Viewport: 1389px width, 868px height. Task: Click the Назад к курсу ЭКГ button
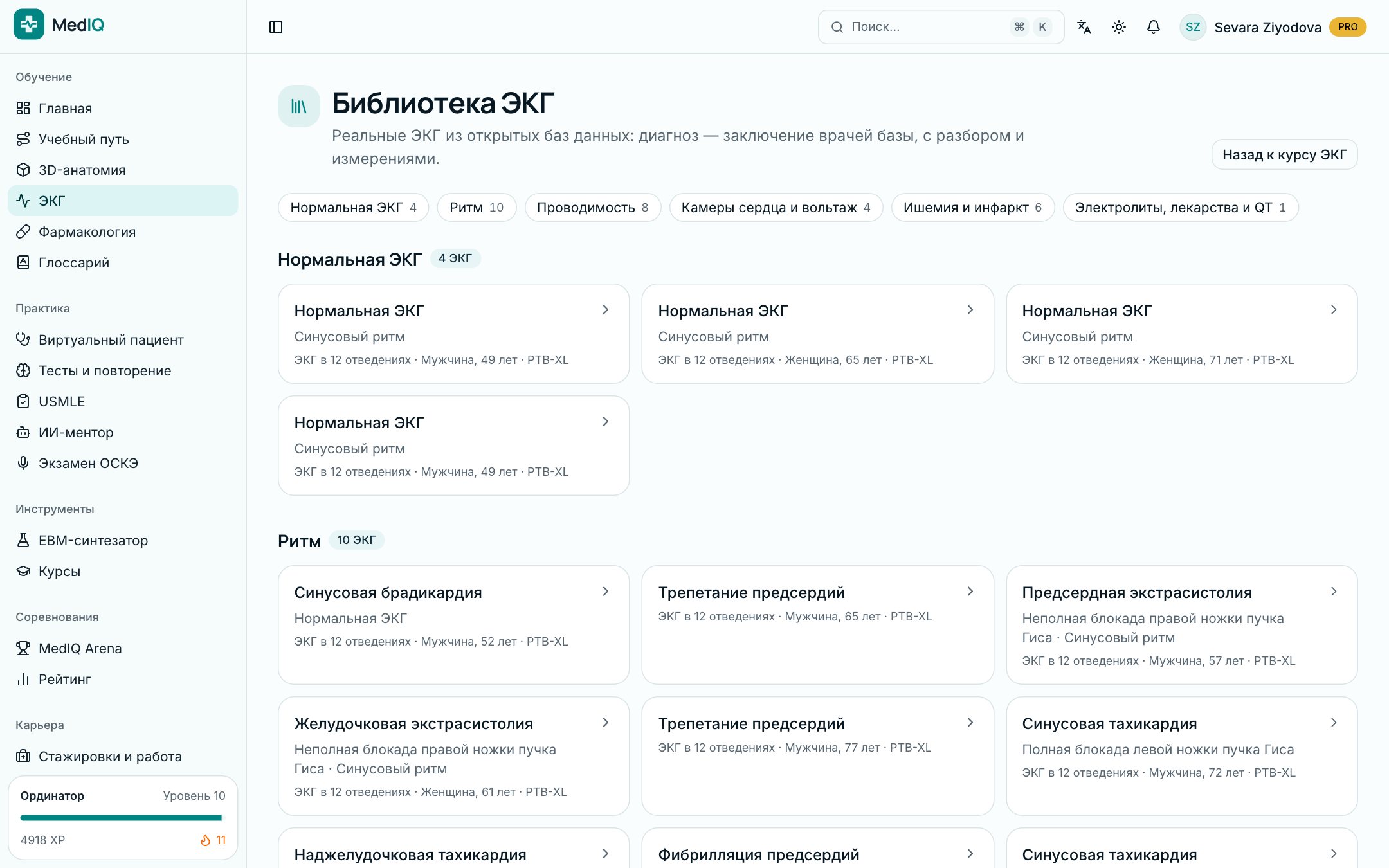(x=1284, y=154)
